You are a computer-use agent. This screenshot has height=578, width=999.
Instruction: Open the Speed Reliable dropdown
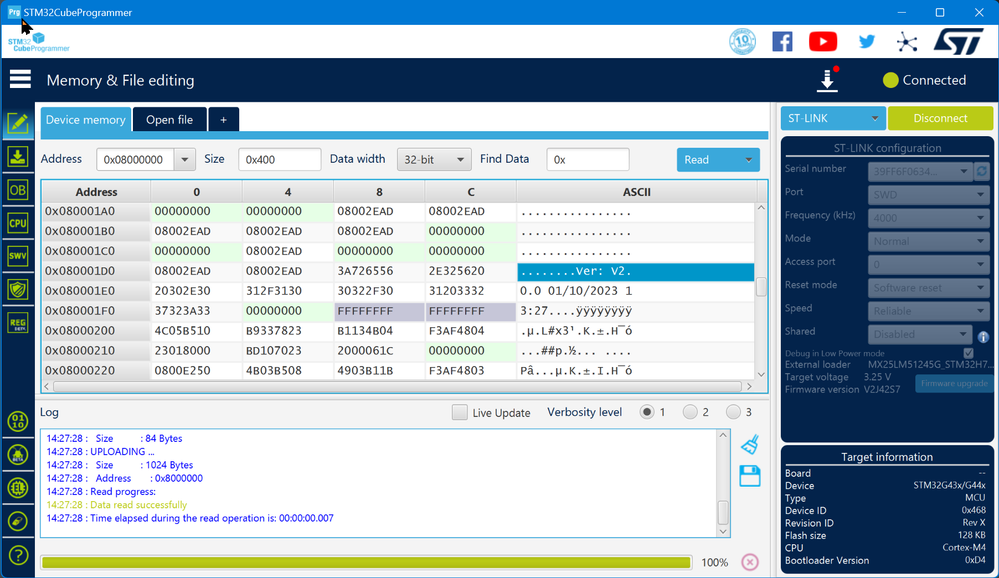point(928,311)
